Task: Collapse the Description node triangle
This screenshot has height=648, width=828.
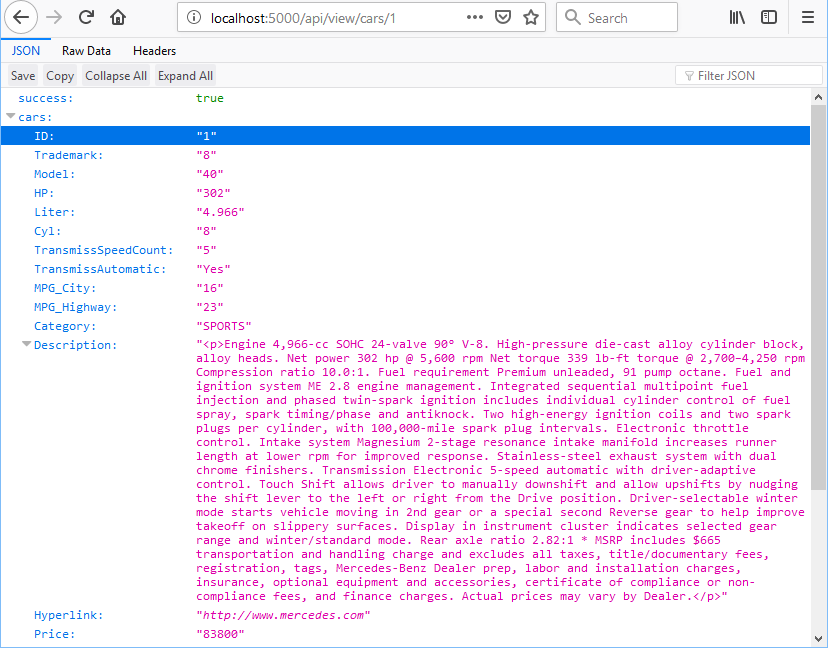Action: pyautogui.click(x=26, y=344)
